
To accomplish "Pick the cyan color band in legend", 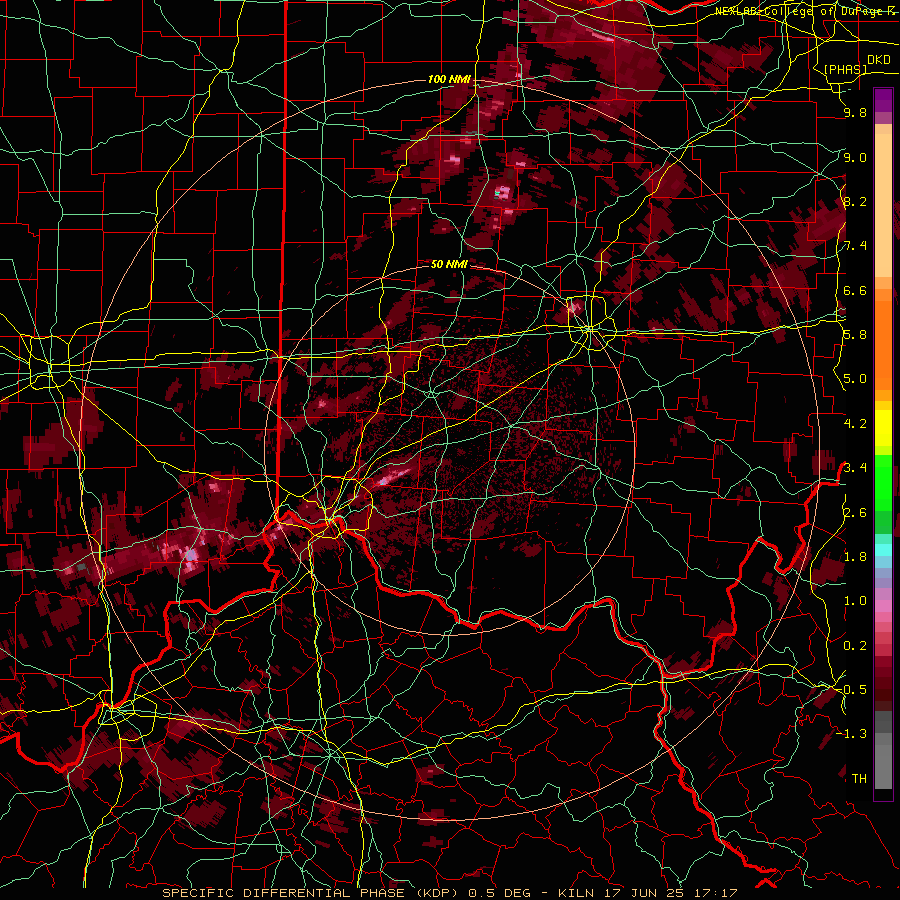I will 883,549.
